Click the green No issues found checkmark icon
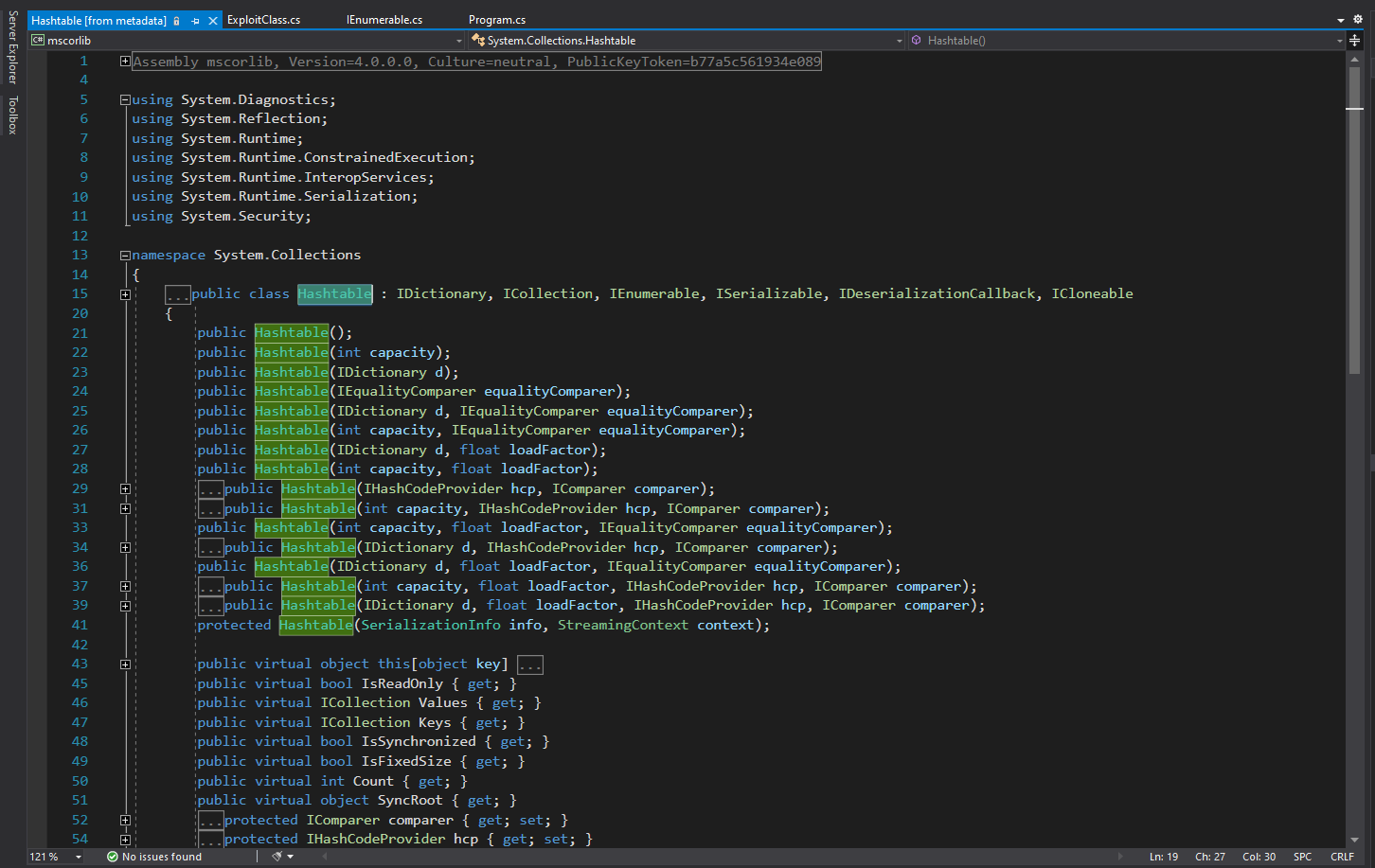Image resolution: width=1375 pixels, height=868 pixels. point(113,857)
